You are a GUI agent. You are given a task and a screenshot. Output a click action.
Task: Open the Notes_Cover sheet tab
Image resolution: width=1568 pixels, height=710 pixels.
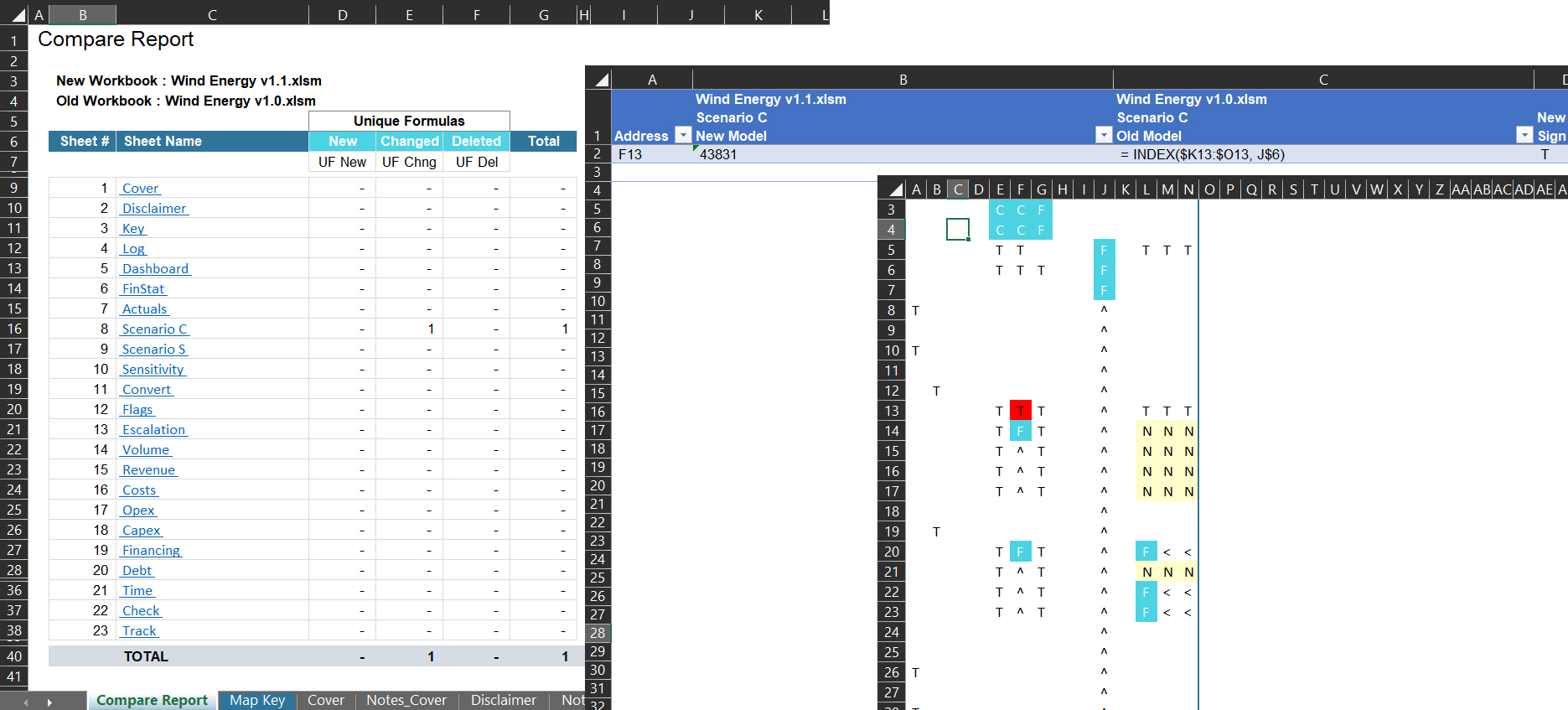406,700
